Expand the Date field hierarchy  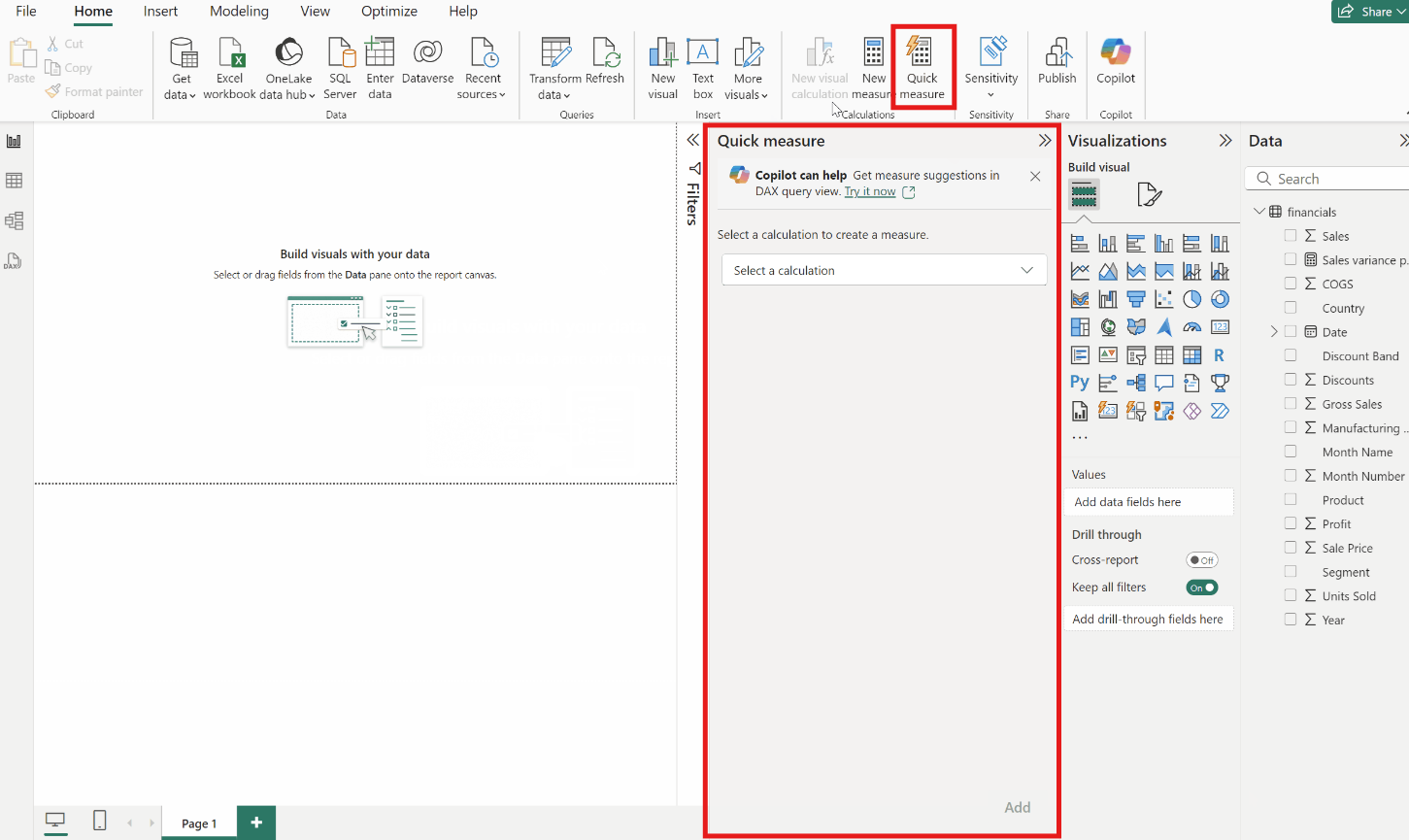pos(1274,332)
